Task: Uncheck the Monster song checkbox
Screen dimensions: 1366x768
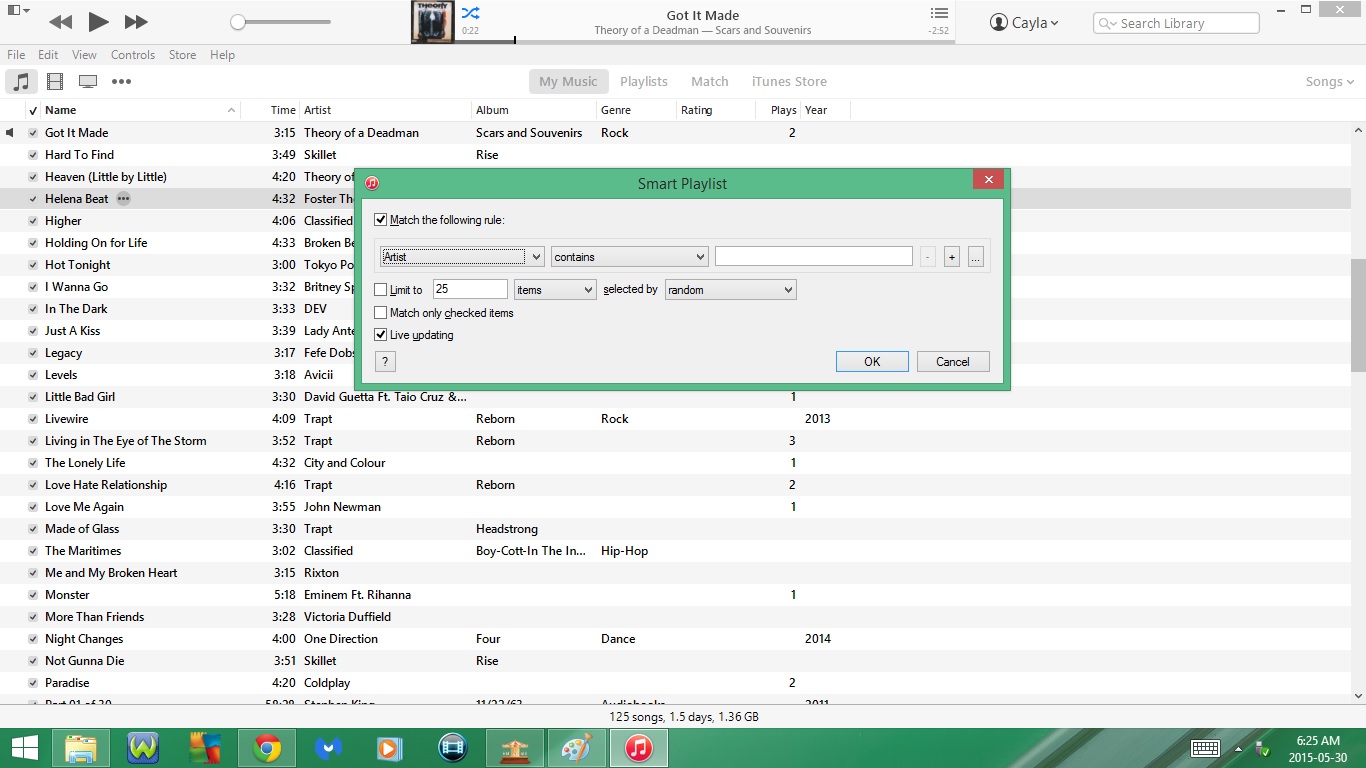Action: tap(33, 595)
